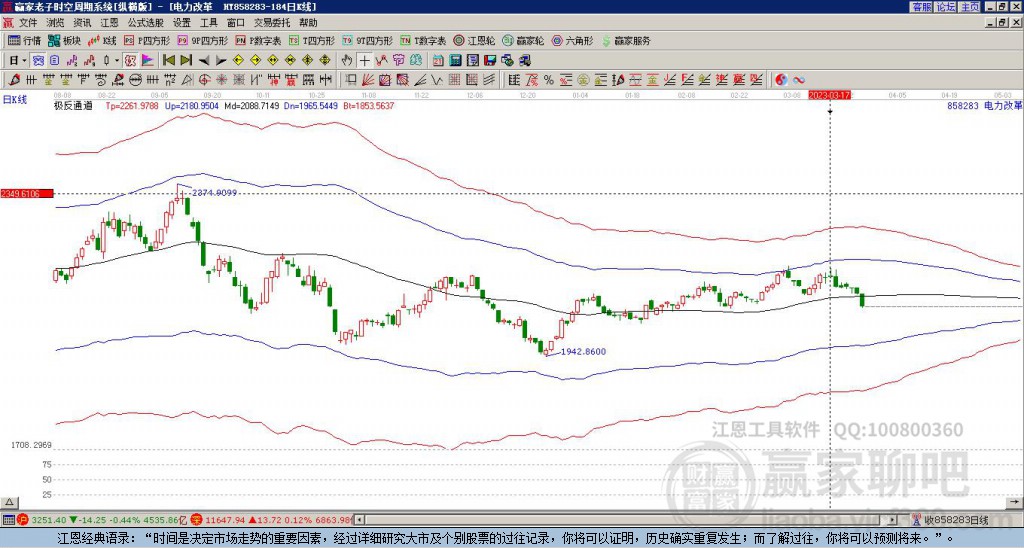Click the 深 index status icon
1024x548 pixels.
[197, 520]
